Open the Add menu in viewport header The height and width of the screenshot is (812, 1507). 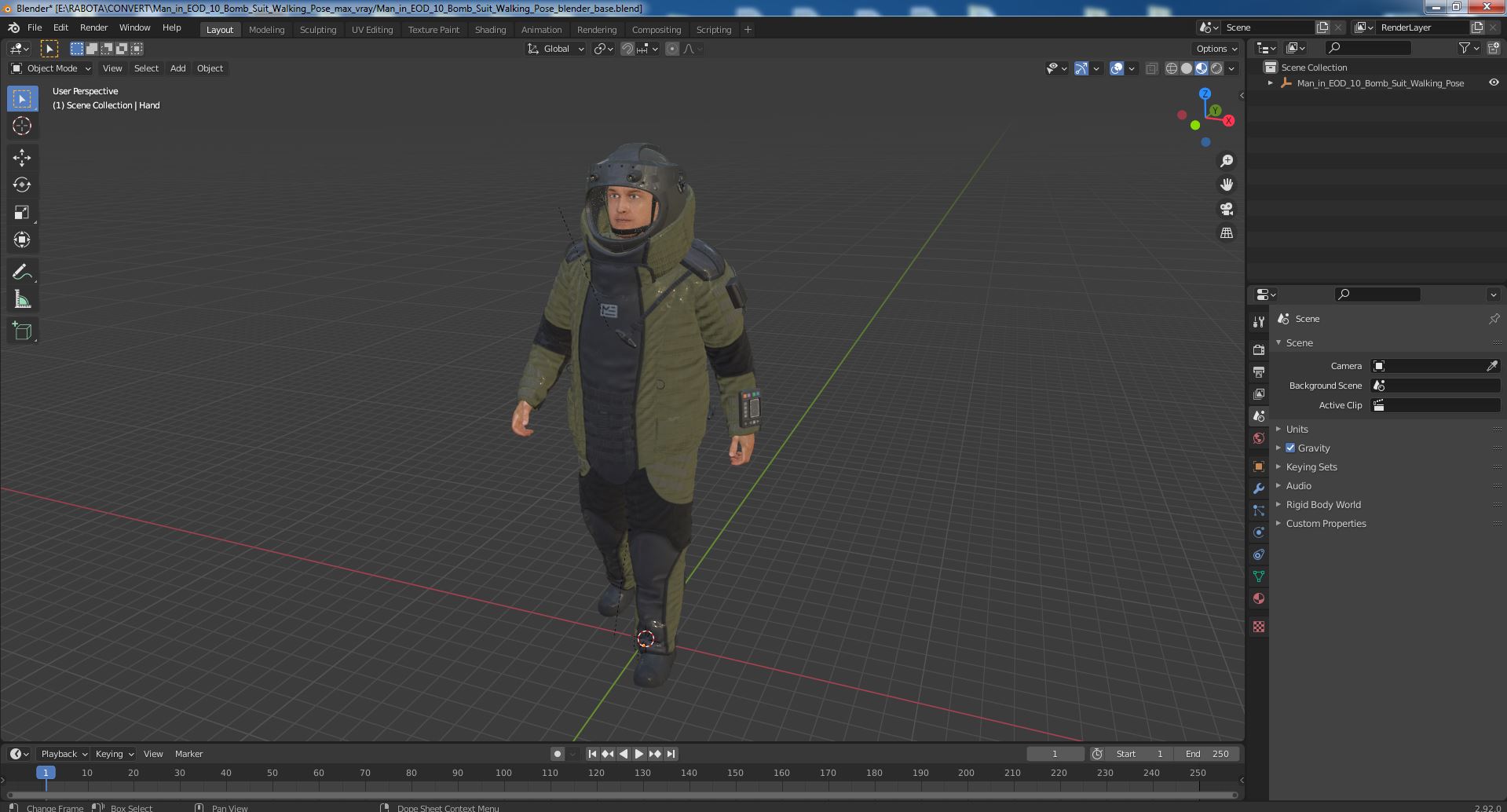[x=178, y=68]
